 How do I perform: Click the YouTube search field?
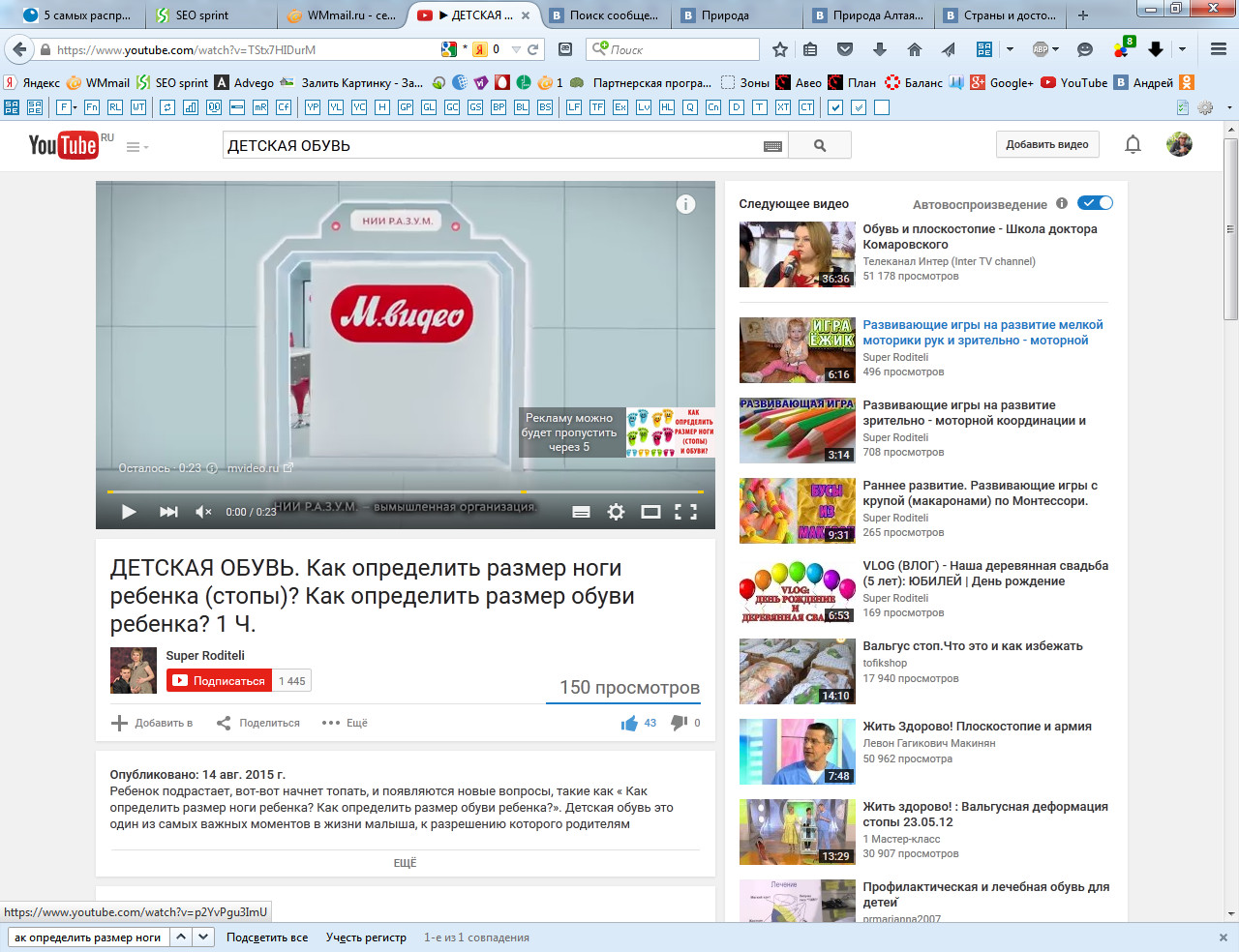(493, 145)
